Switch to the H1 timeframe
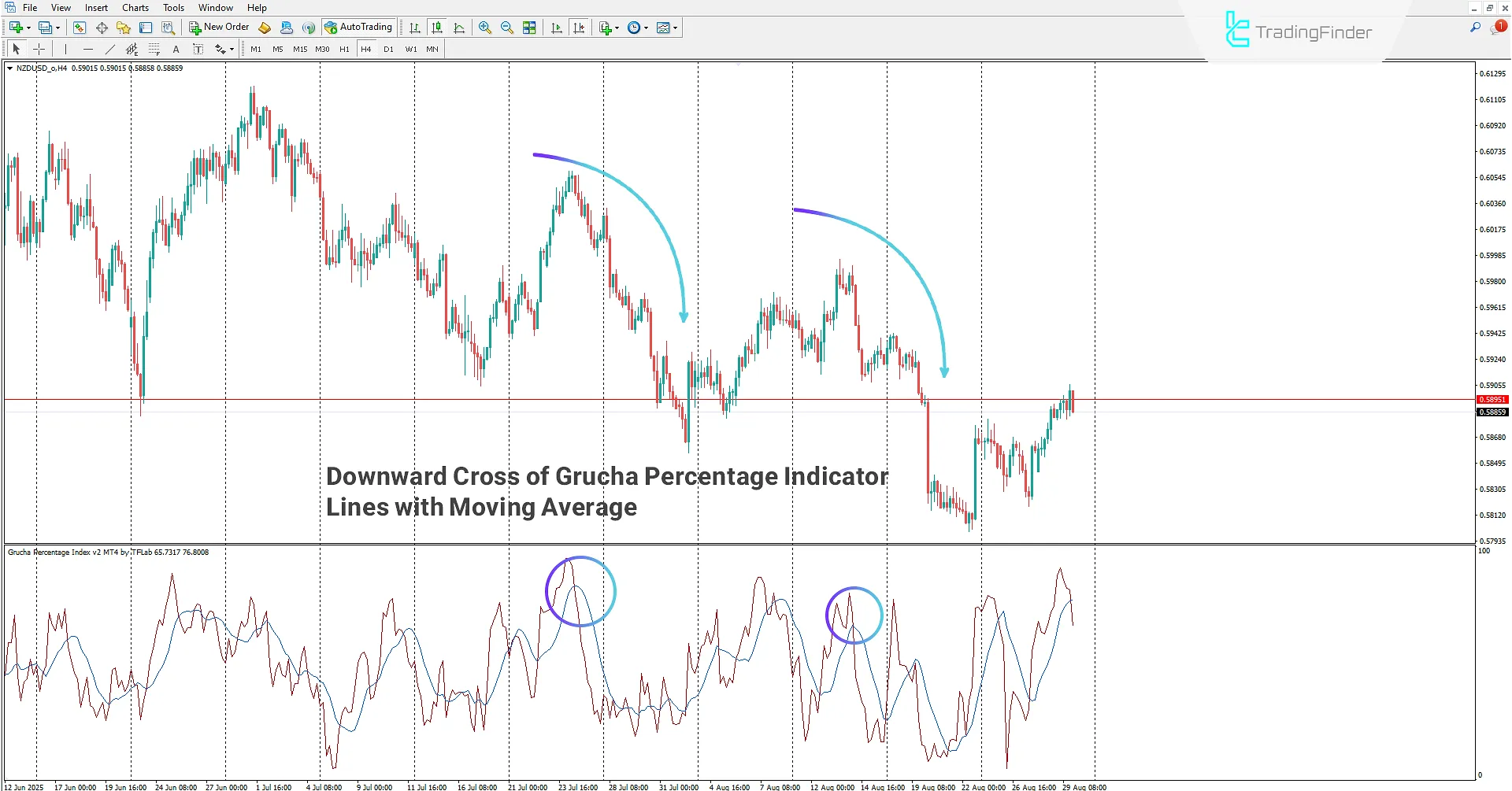 tap(344, 49)
